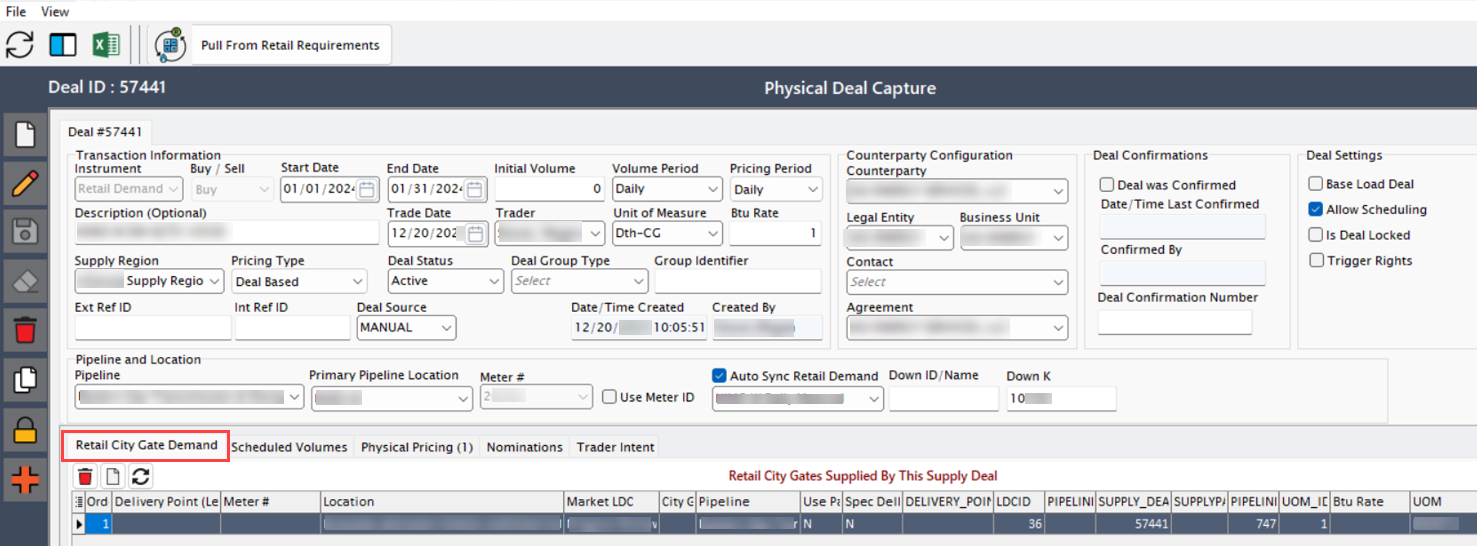
Task: Export to Excel icon
Action: (106, 45)
